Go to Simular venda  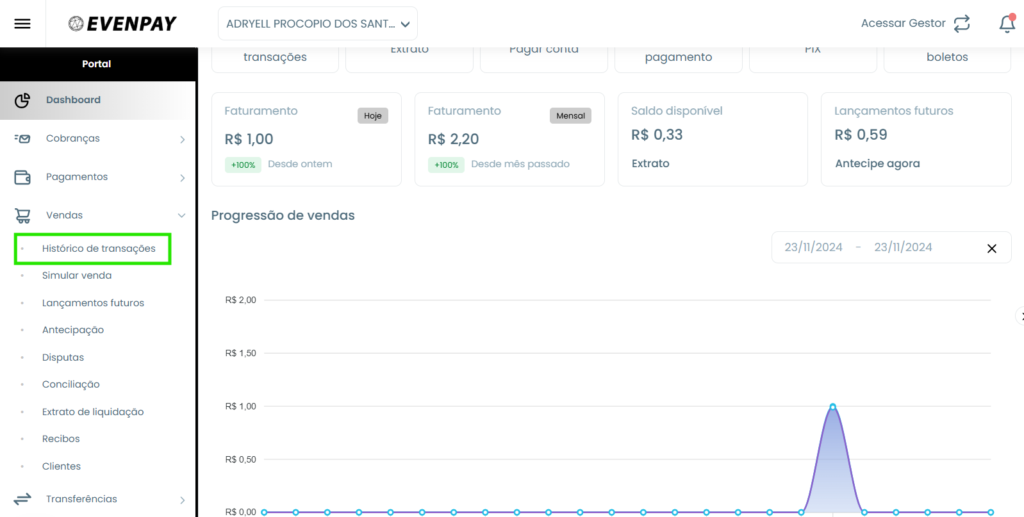click(76, 275)
